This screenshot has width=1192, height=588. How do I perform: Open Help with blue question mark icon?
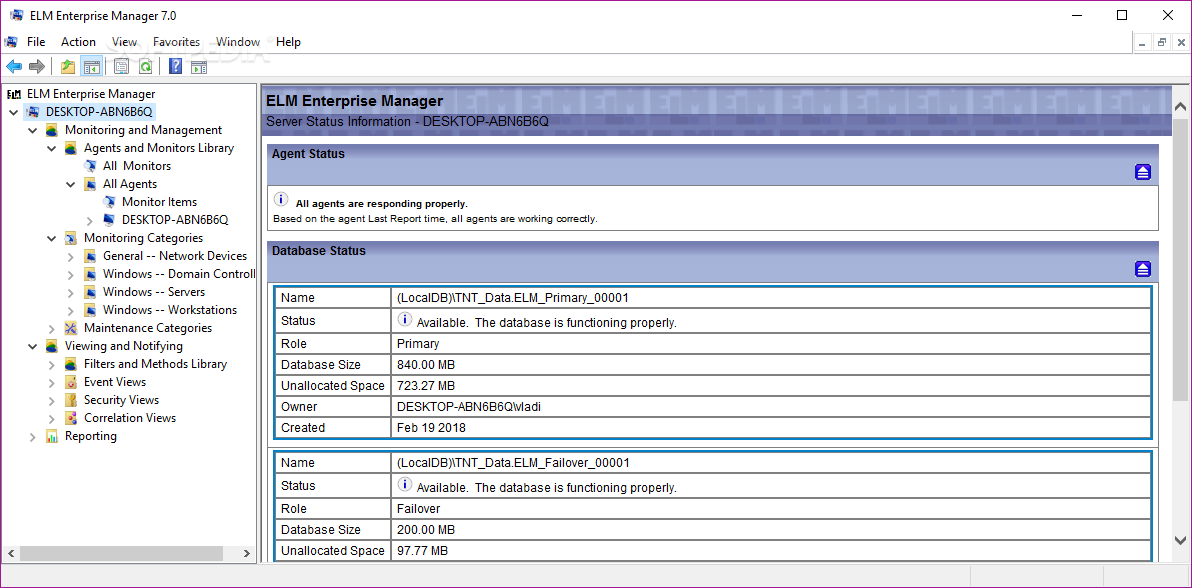[176, 67]
